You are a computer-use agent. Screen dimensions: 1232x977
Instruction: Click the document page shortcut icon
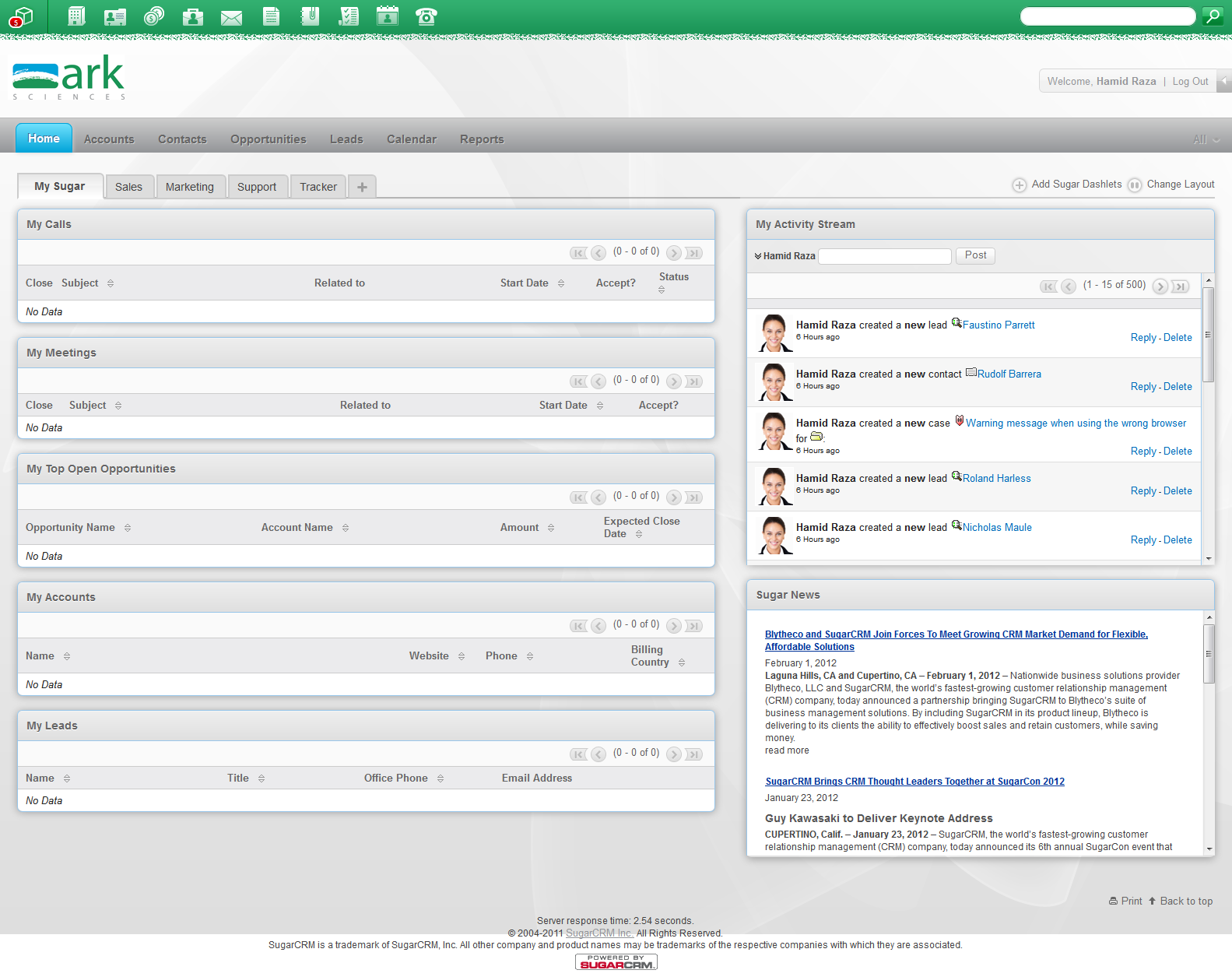tap(271, 16)
